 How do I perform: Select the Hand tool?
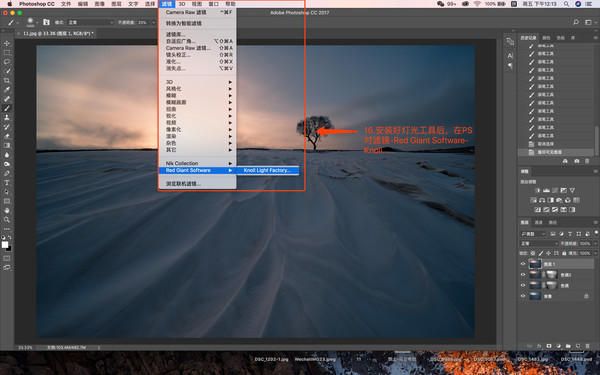coord(7,210)
